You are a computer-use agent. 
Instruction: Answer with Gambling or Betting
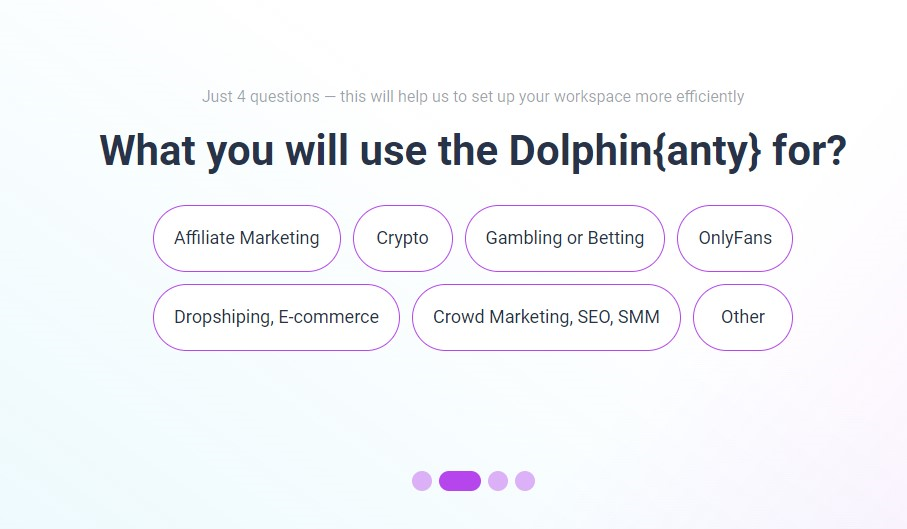tap(564, 238)
